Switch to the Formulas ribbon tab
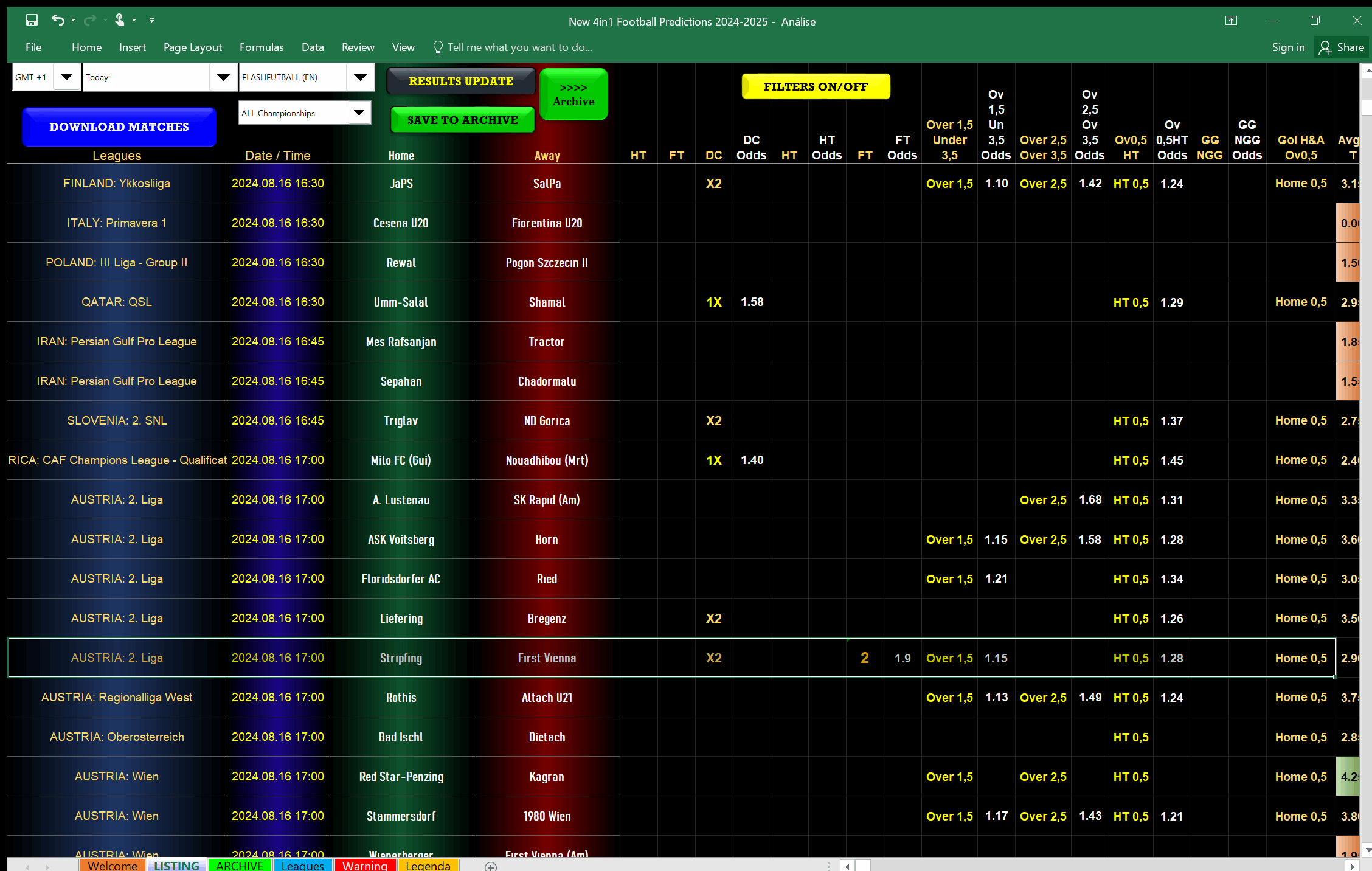 [261, 47]
